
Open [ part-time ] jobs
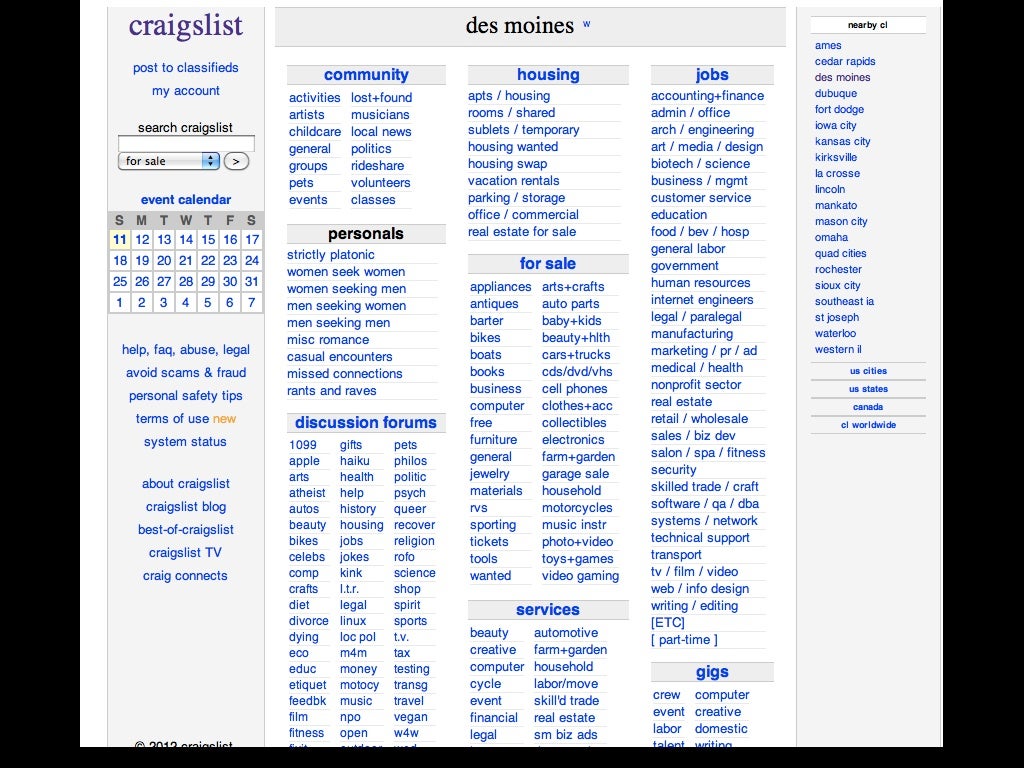684,639
